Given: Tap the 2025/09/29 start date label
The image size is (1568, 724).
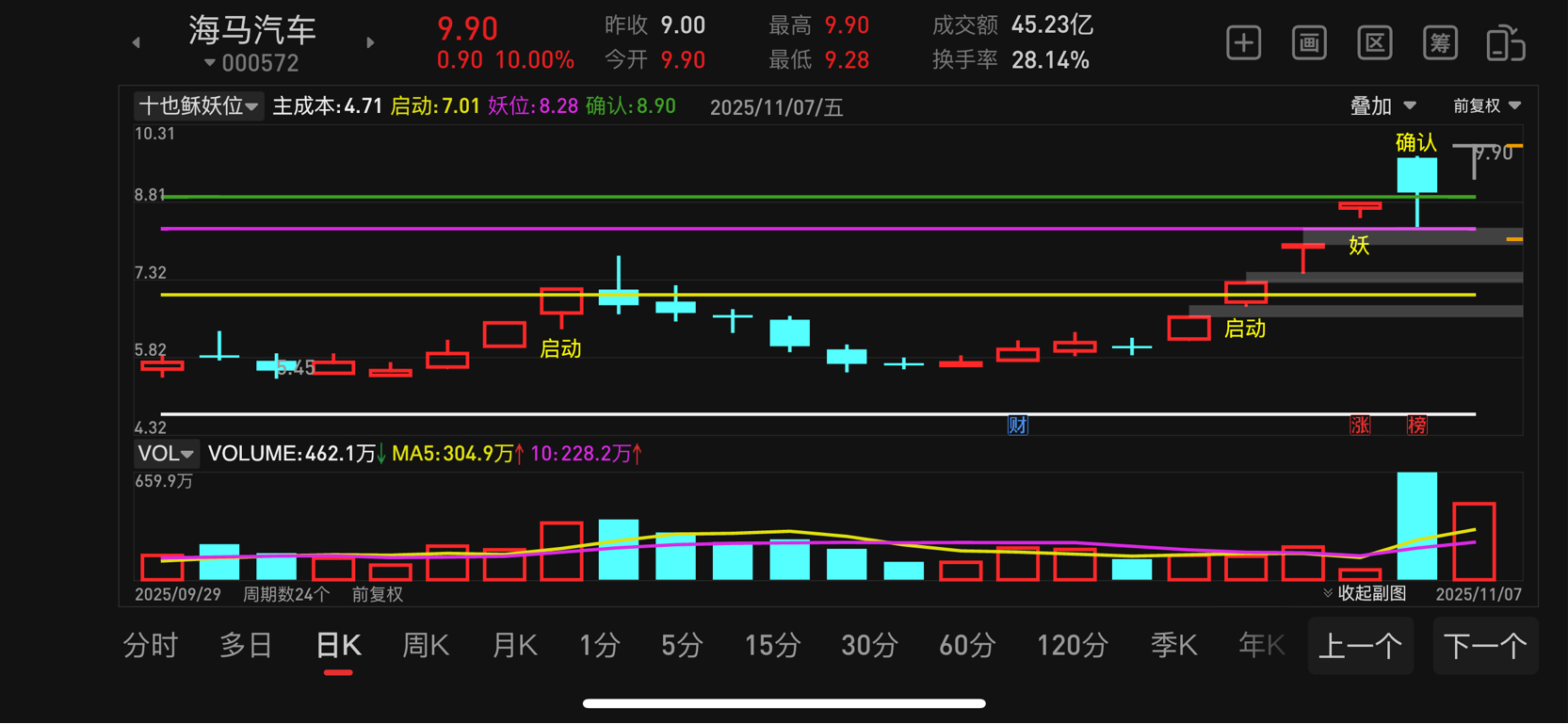Looking at the screenshot, I should point(178,594).
